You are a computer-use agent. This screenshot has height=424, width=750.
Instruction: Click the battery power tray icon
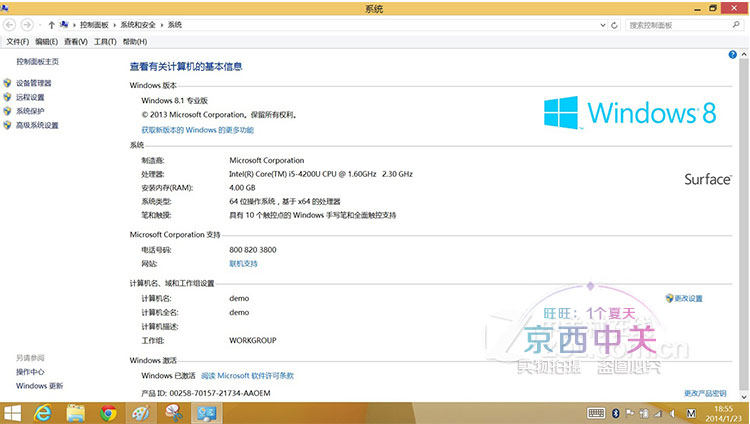click(644, 413)
